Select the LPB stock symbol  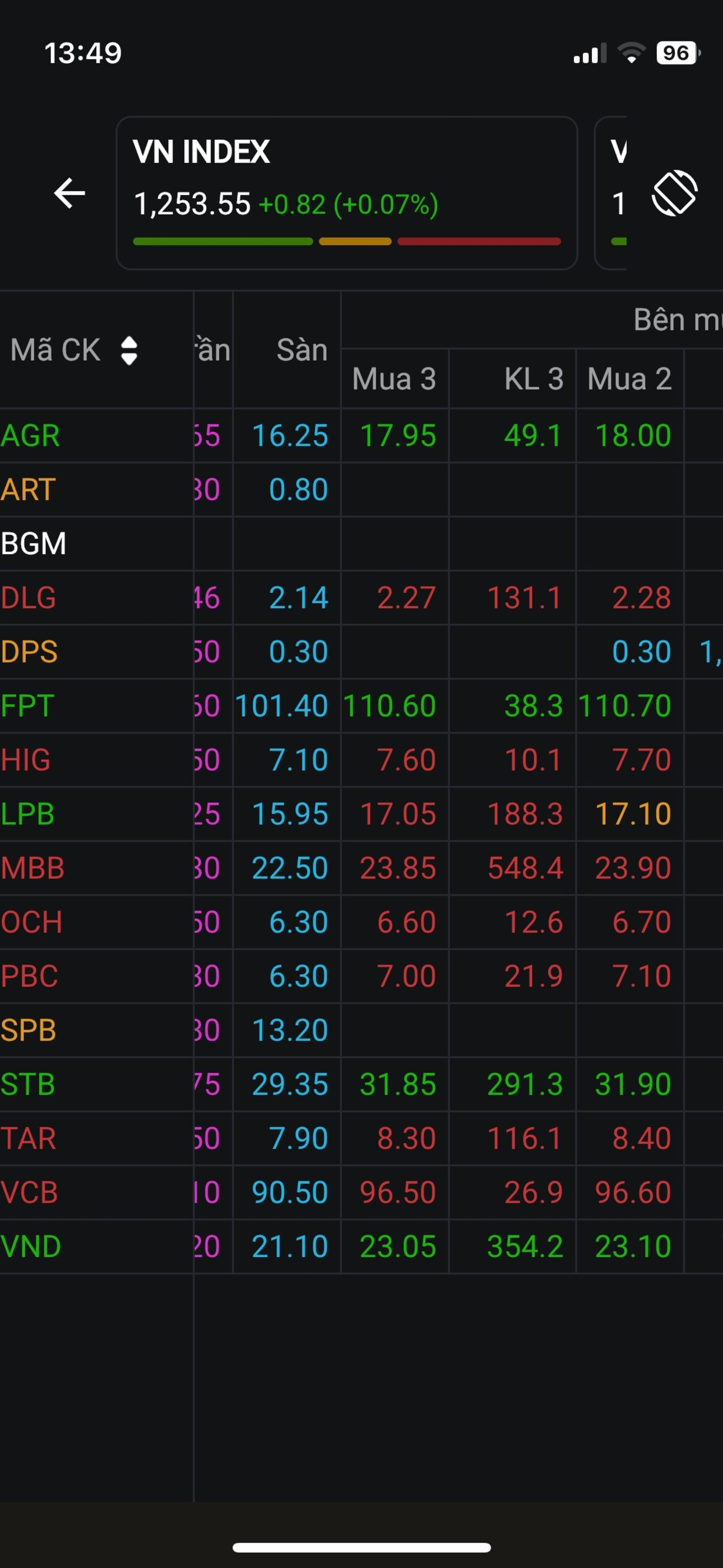27,814
